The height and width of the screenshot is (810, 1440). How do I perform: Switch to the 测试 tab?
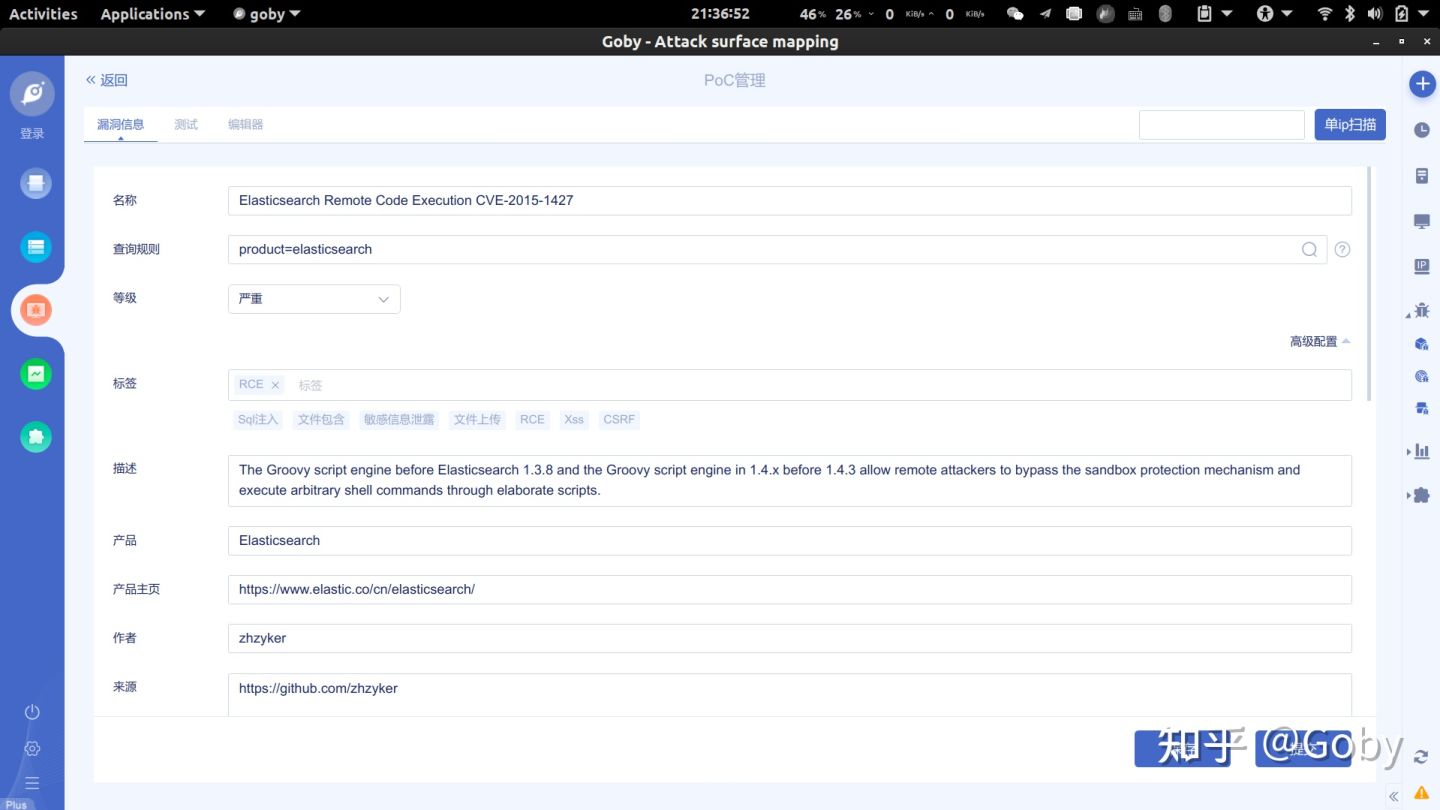click(186, 125)
